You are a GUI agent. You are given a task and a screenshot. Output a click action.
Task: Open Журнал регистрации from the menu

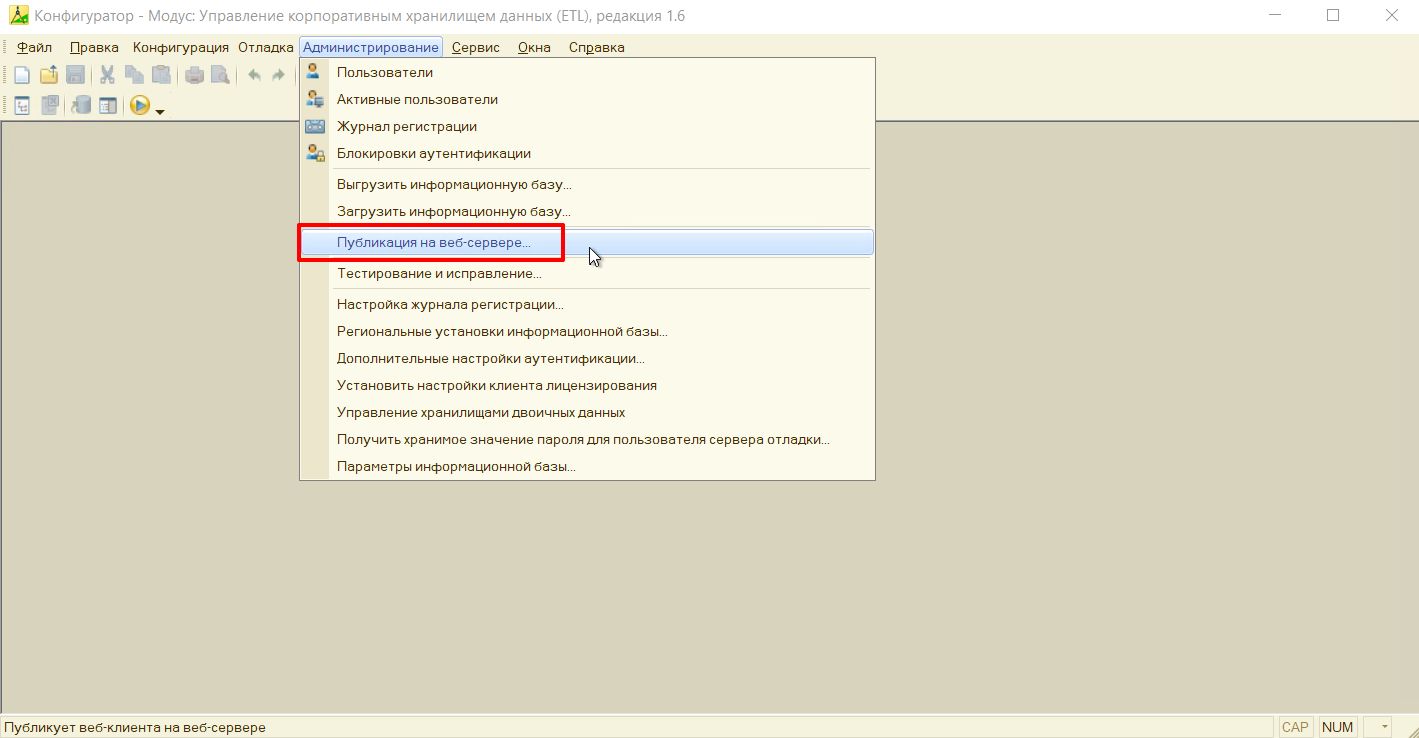[587, 126]
